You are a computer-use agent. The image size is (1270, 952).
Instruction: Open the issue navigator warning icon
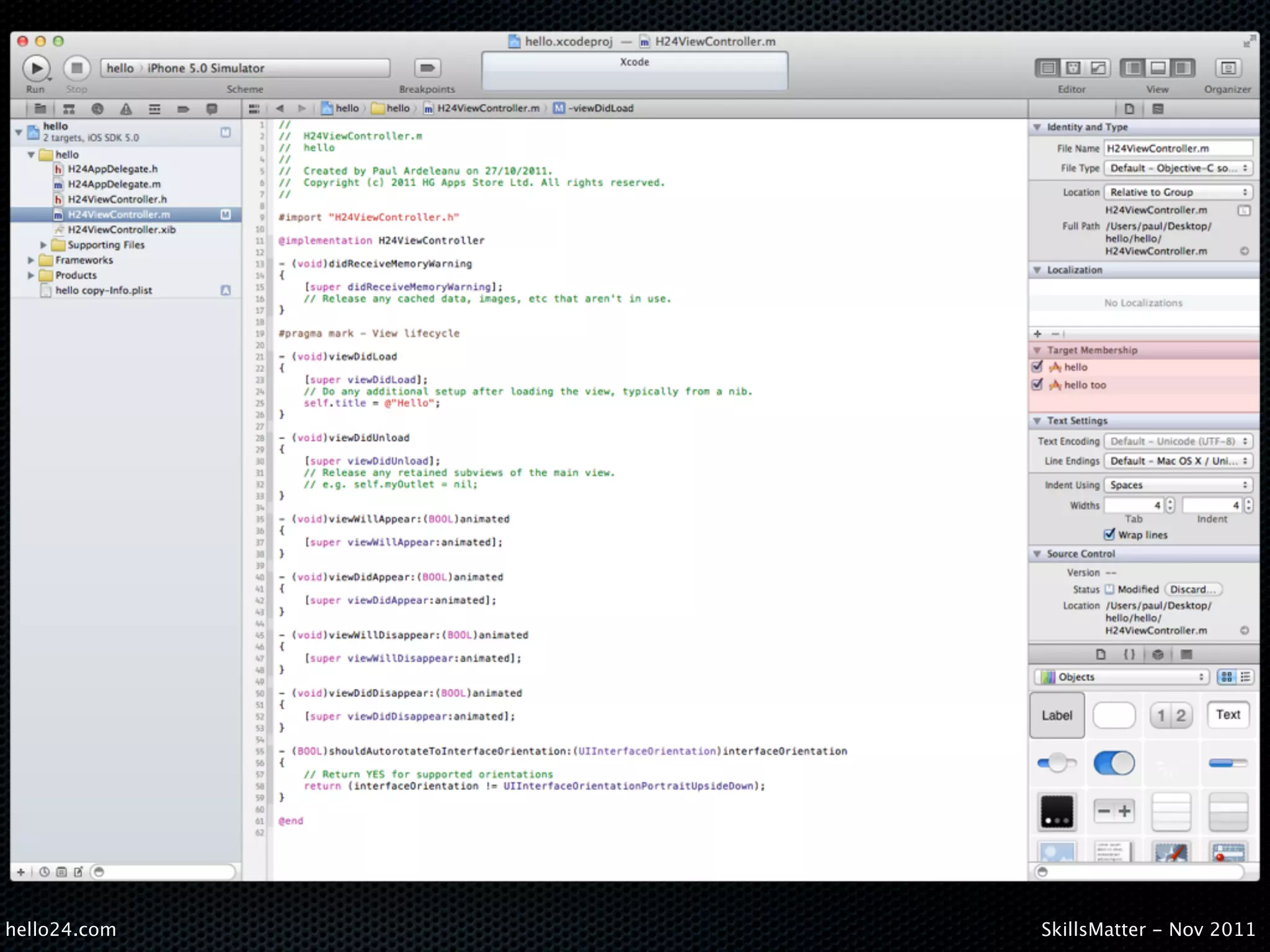[x=126, y=109]
